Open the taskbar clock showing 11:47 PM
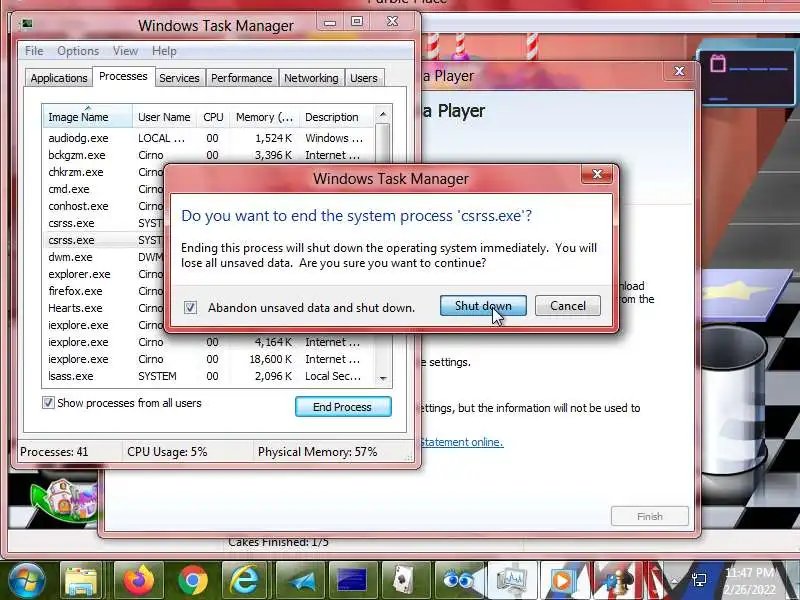 pos(749,581)
